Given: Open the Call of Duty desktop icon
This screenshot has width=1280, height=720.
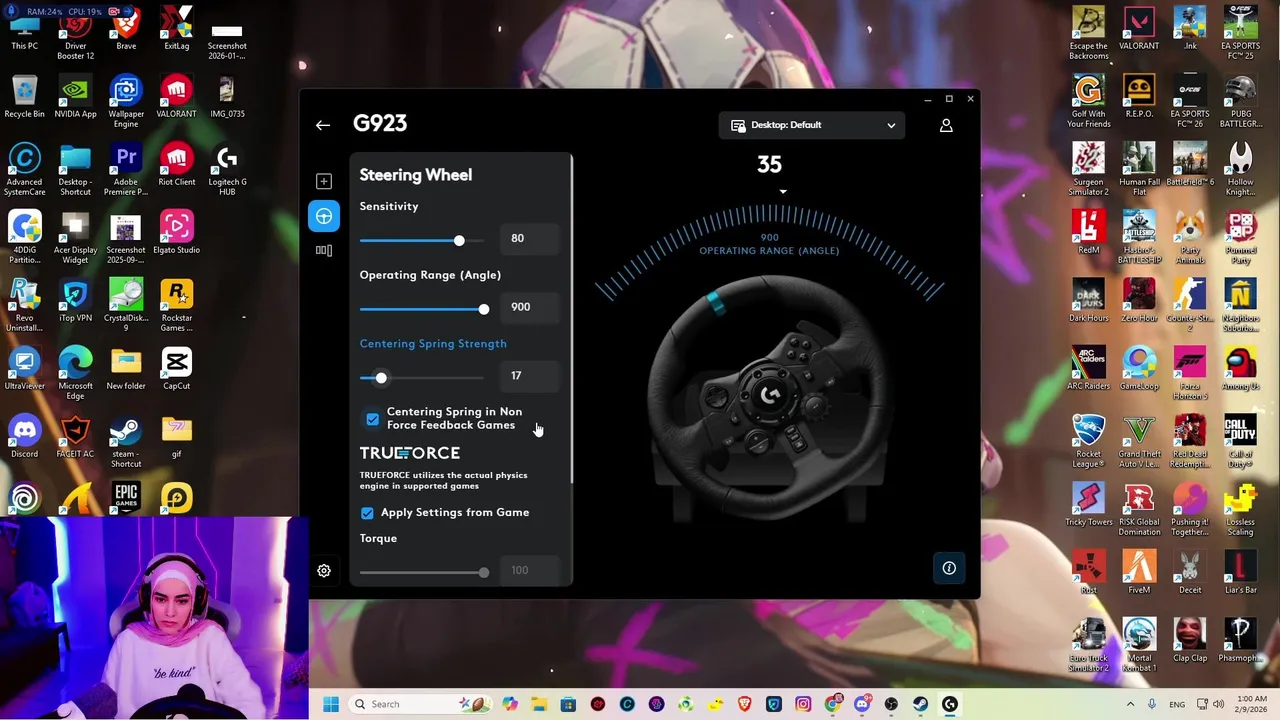Looking at the screenshot, I should [1240, 442].
